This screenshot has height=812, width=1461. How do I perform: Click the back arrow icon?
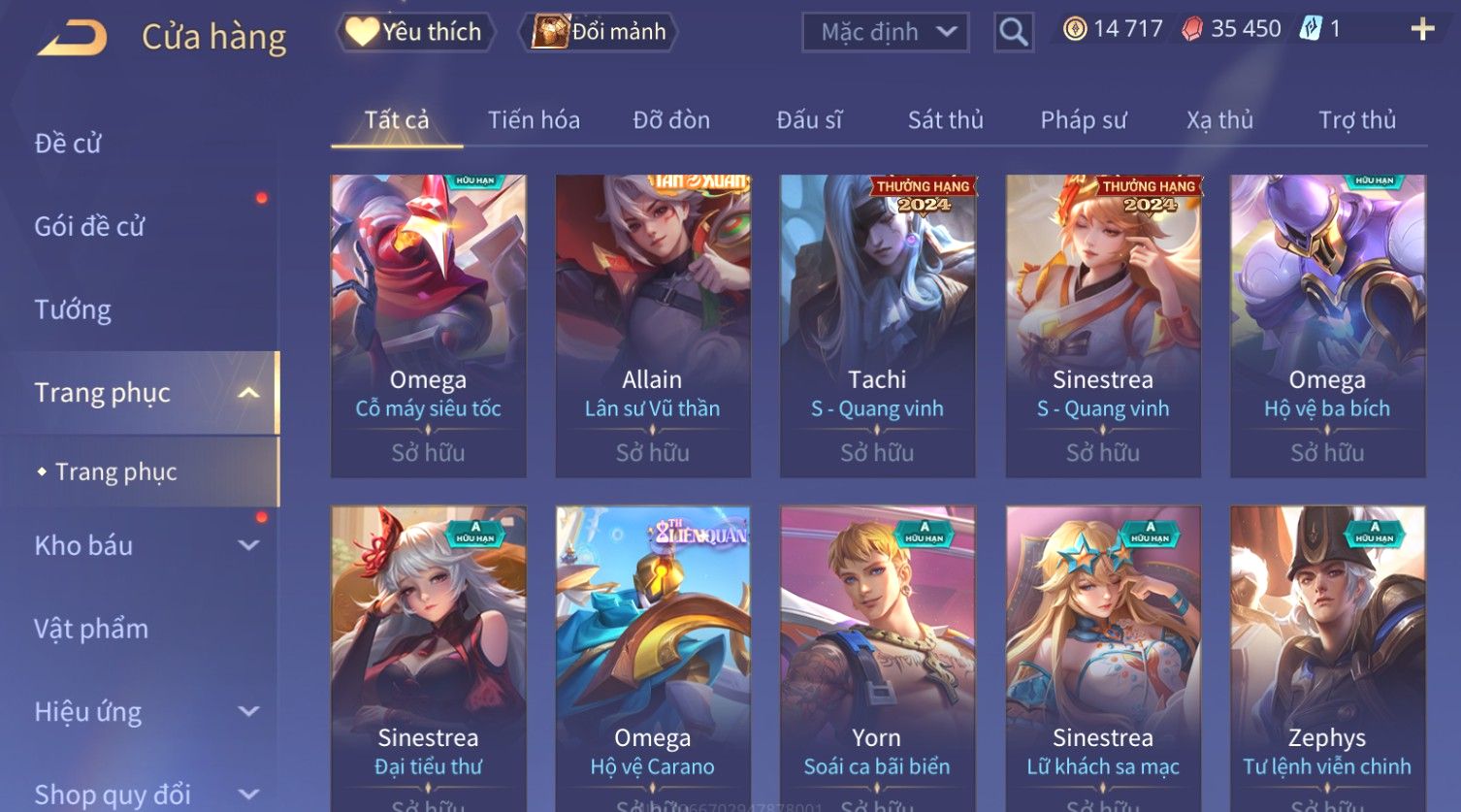(x=73, y=38)
